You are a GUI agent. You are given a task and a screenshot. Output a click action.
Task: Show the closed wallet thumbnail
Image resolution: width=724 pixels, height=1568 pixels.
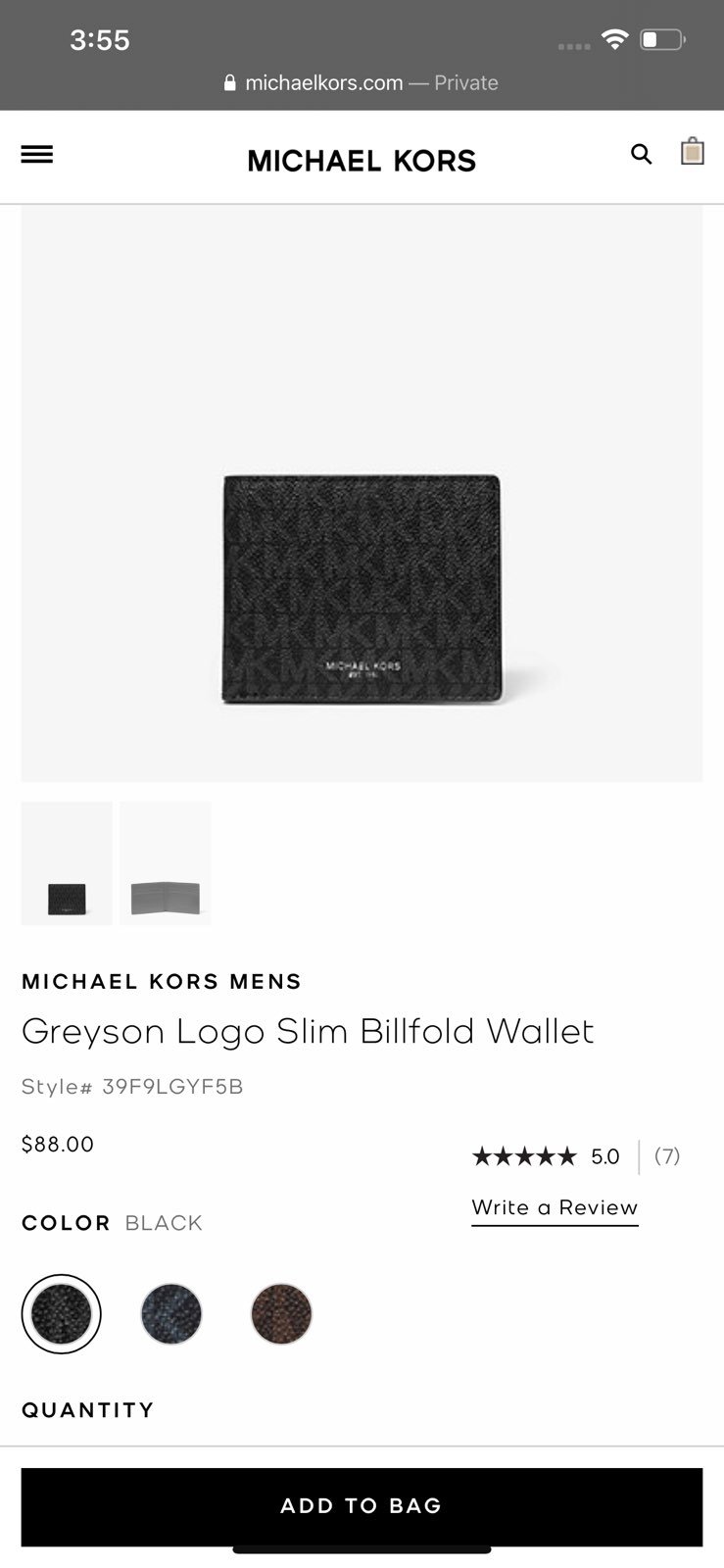tap(67, 863)
